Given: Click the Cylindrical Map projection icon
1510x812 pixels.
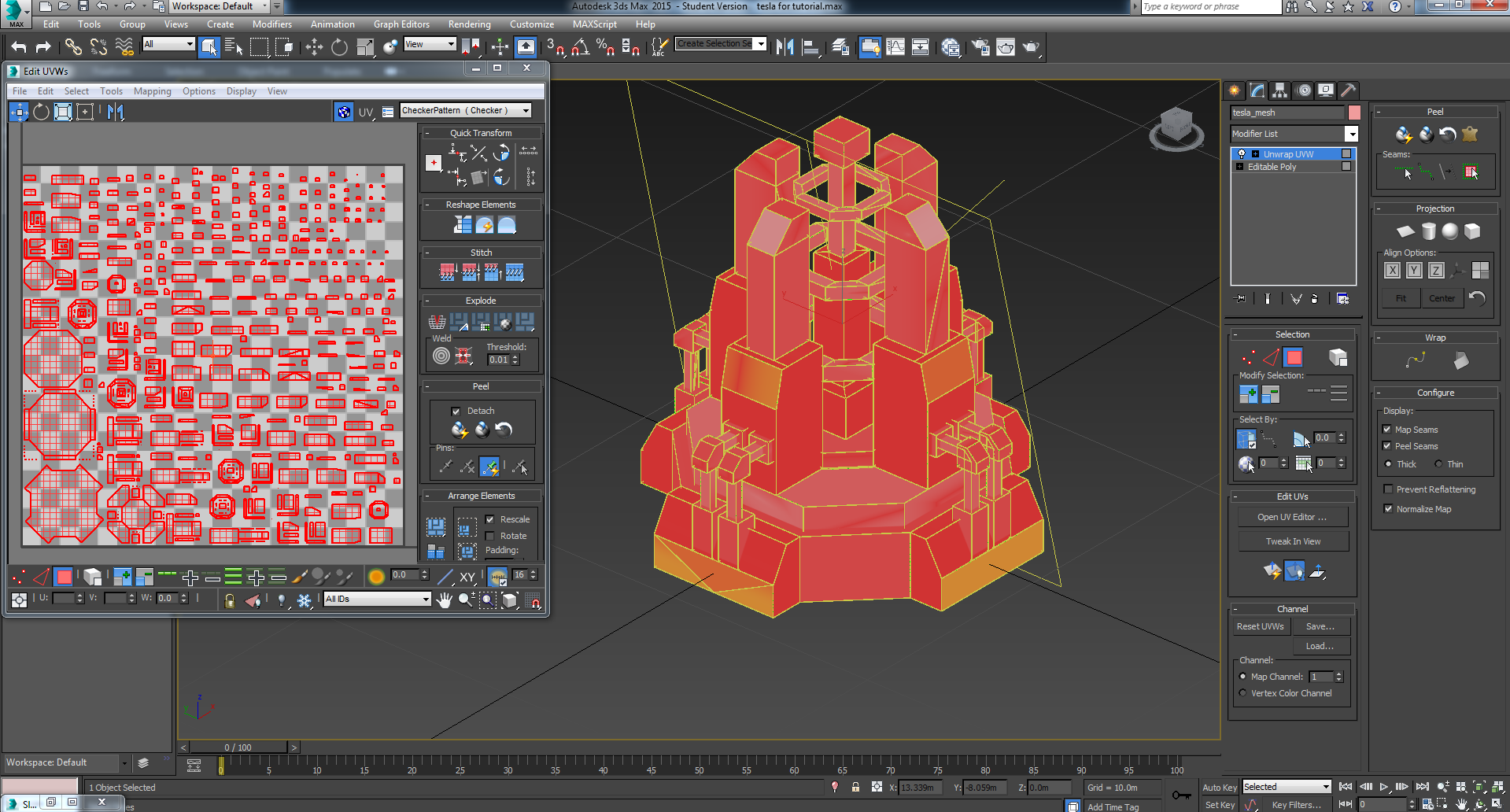Looking at the screenshot, I should pos(1429,231).
